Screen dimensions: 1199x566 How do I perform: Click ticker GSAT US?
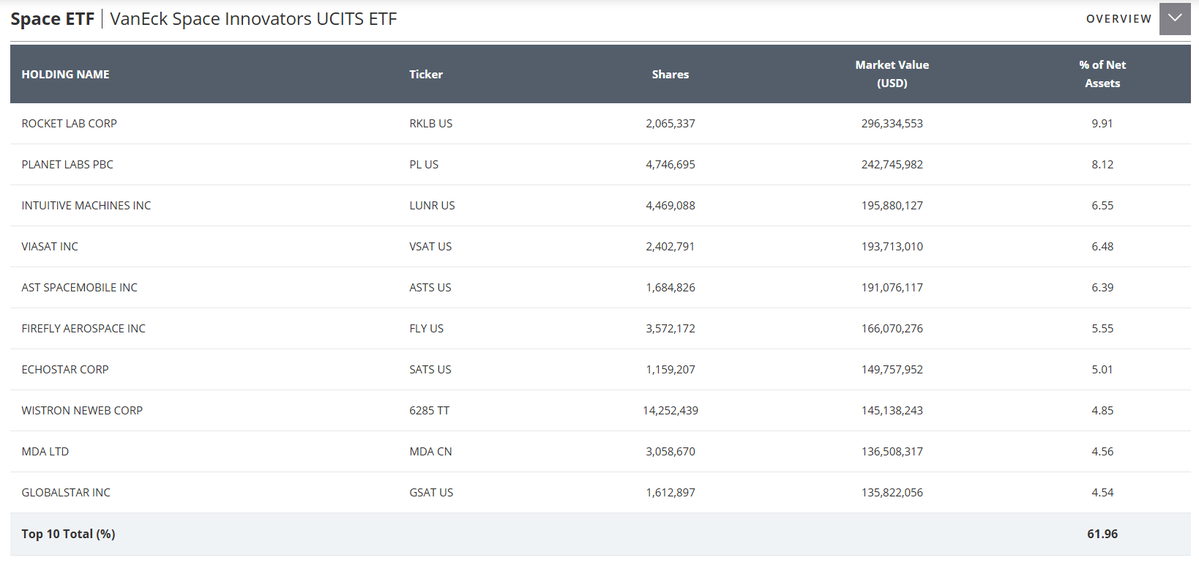(431, 493)
